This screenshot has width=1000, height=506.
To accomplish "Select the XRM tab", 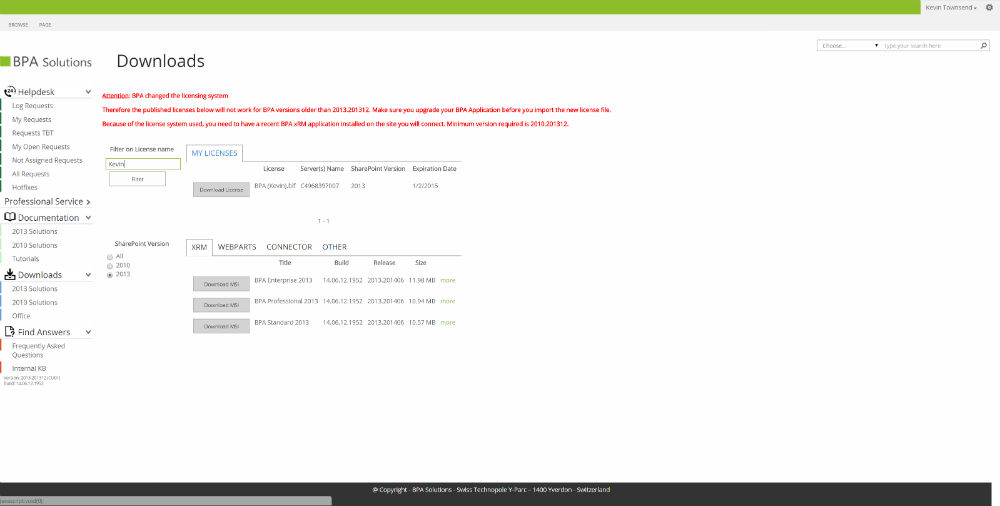I will coord(199,247).
